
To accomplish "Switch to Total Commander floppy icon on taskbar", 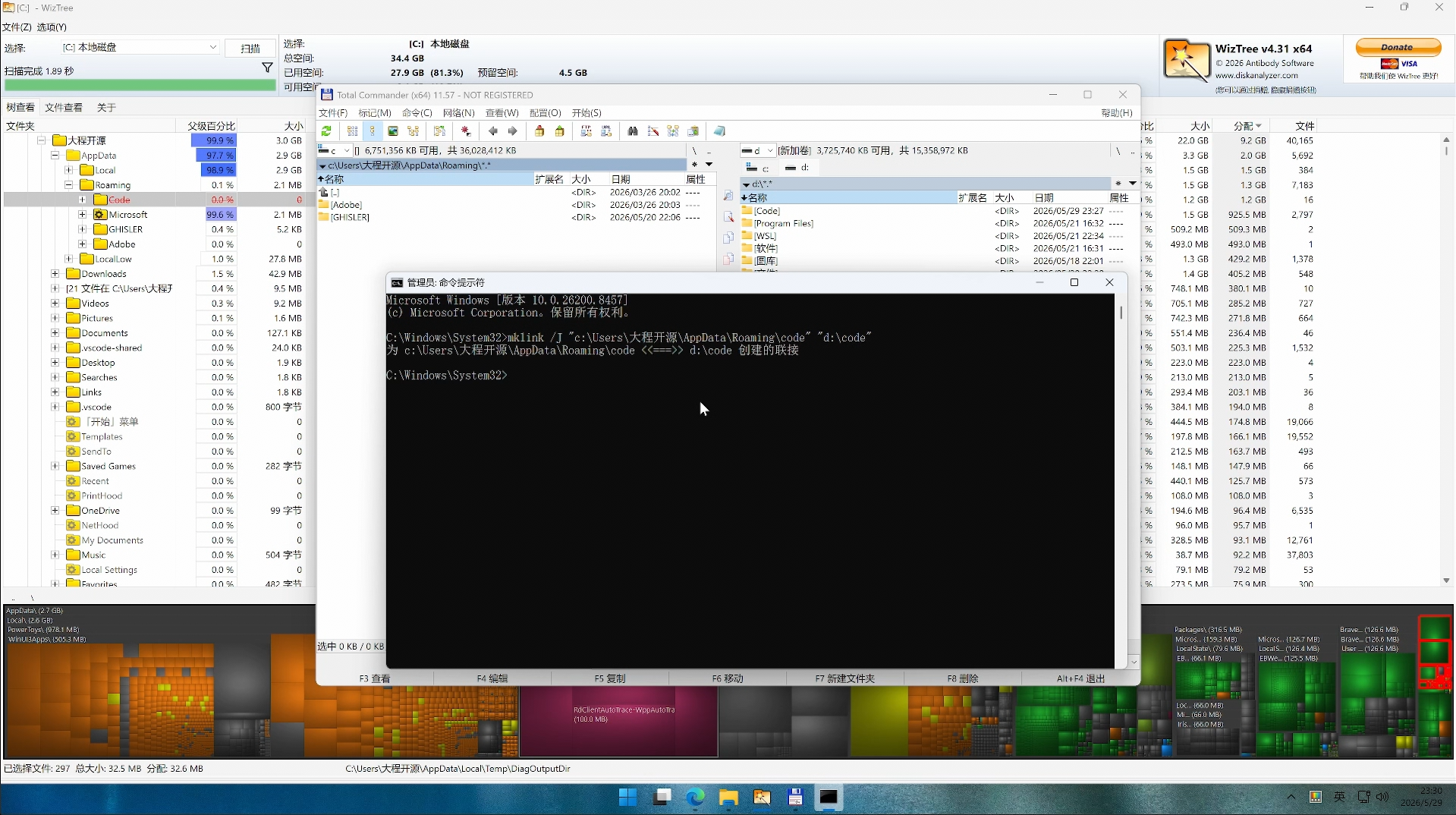I will pyautogui.click(x=795, y=798).
